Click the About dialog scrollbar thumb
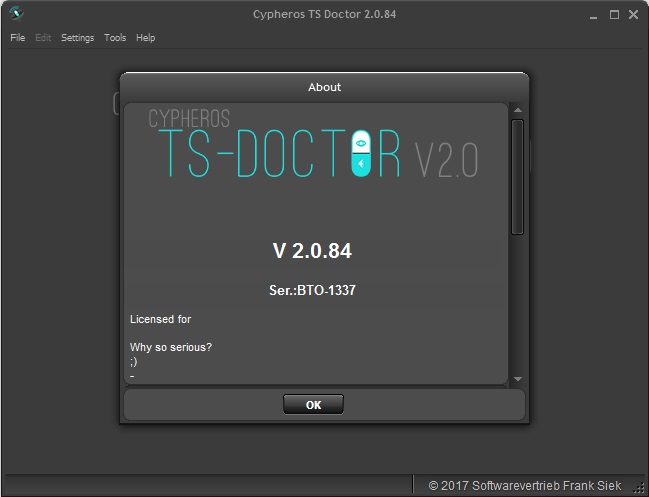 (x=517, y=176)
